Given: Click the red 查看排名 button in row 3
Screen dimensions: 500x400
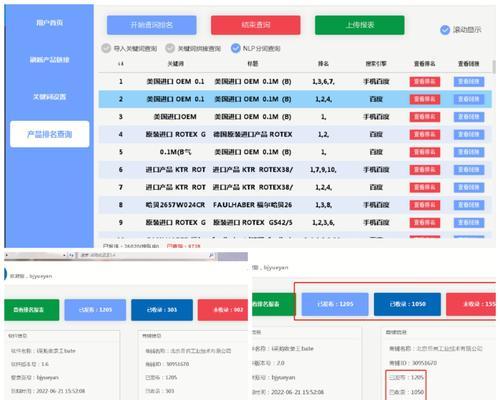Looking at the screenshot, I should coord(425,117).
